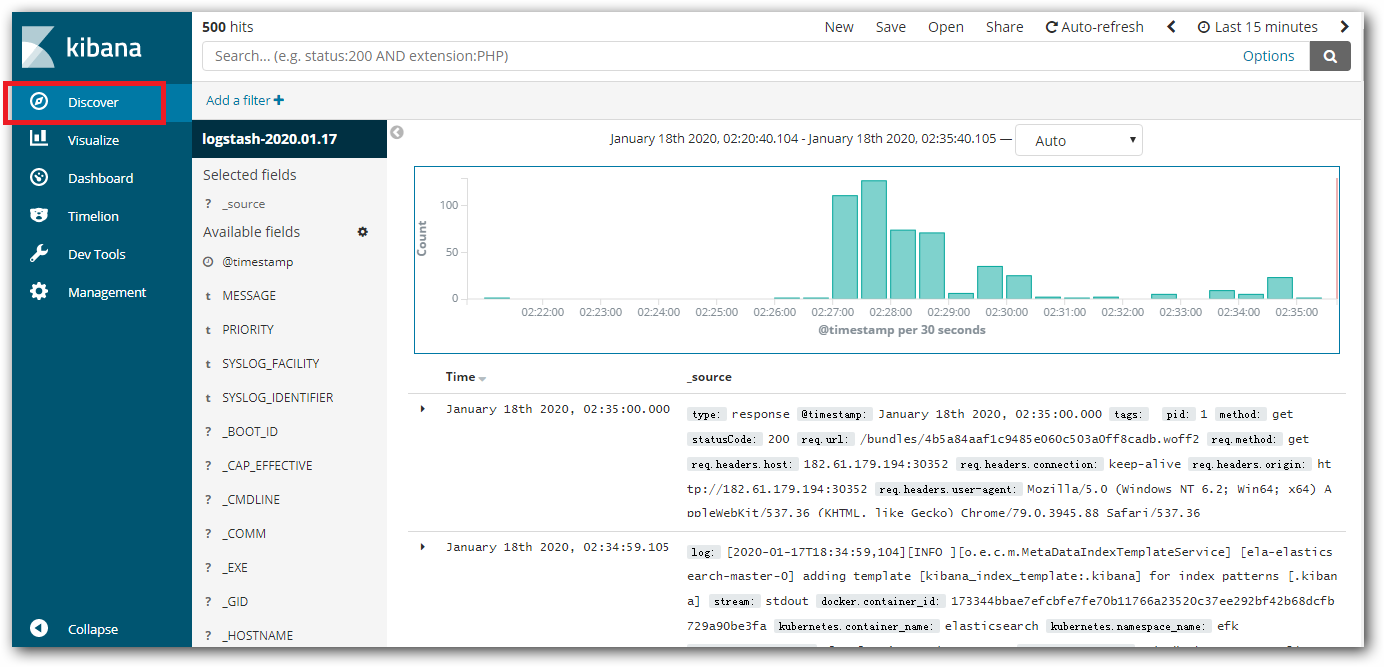Go to the Timelion nav label
Viewport: 1384px width, 667px height.
pos(93,216)
